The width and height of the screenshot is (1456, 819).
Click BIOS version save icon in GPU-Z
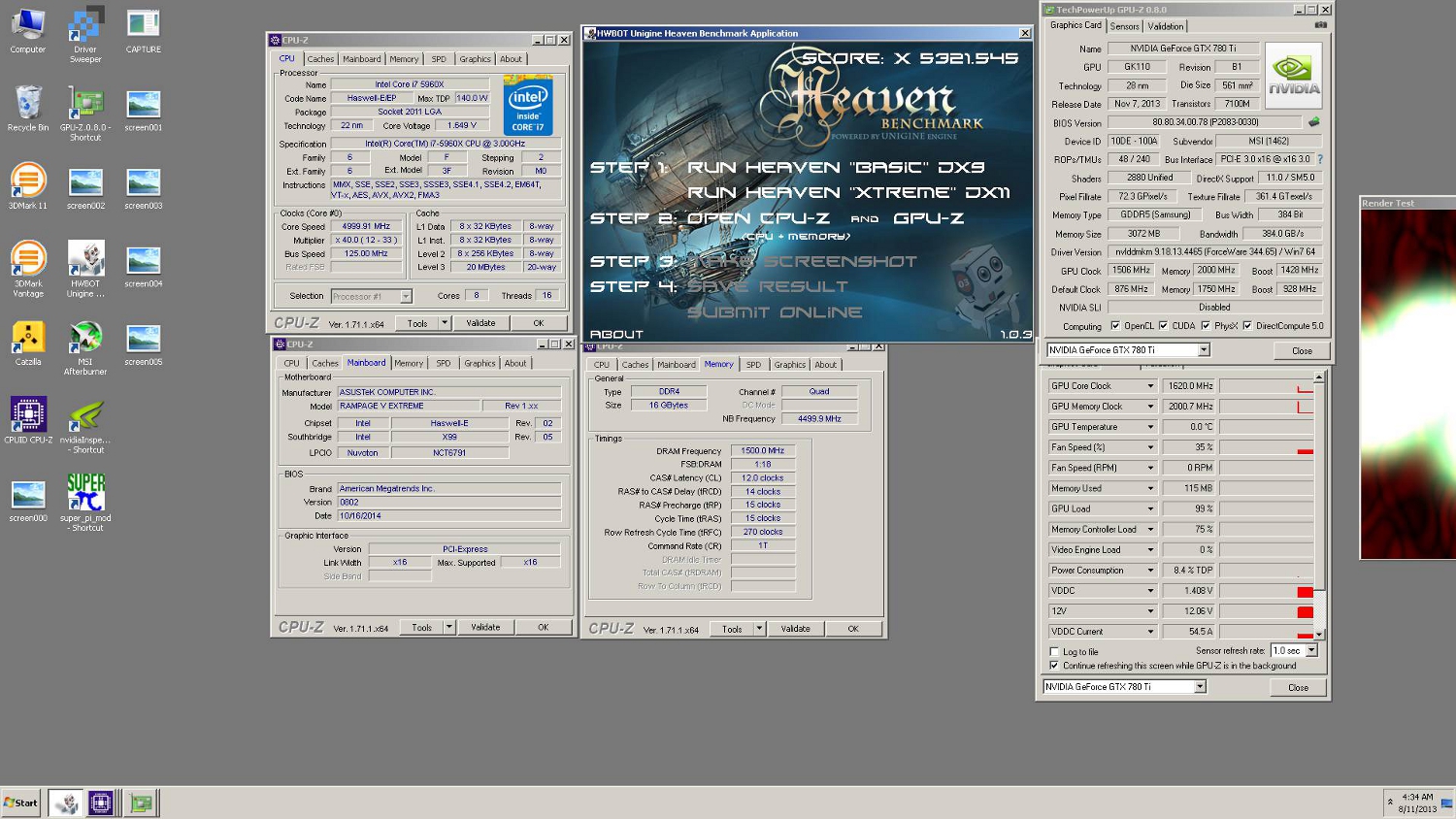(x=1313, y=122)
